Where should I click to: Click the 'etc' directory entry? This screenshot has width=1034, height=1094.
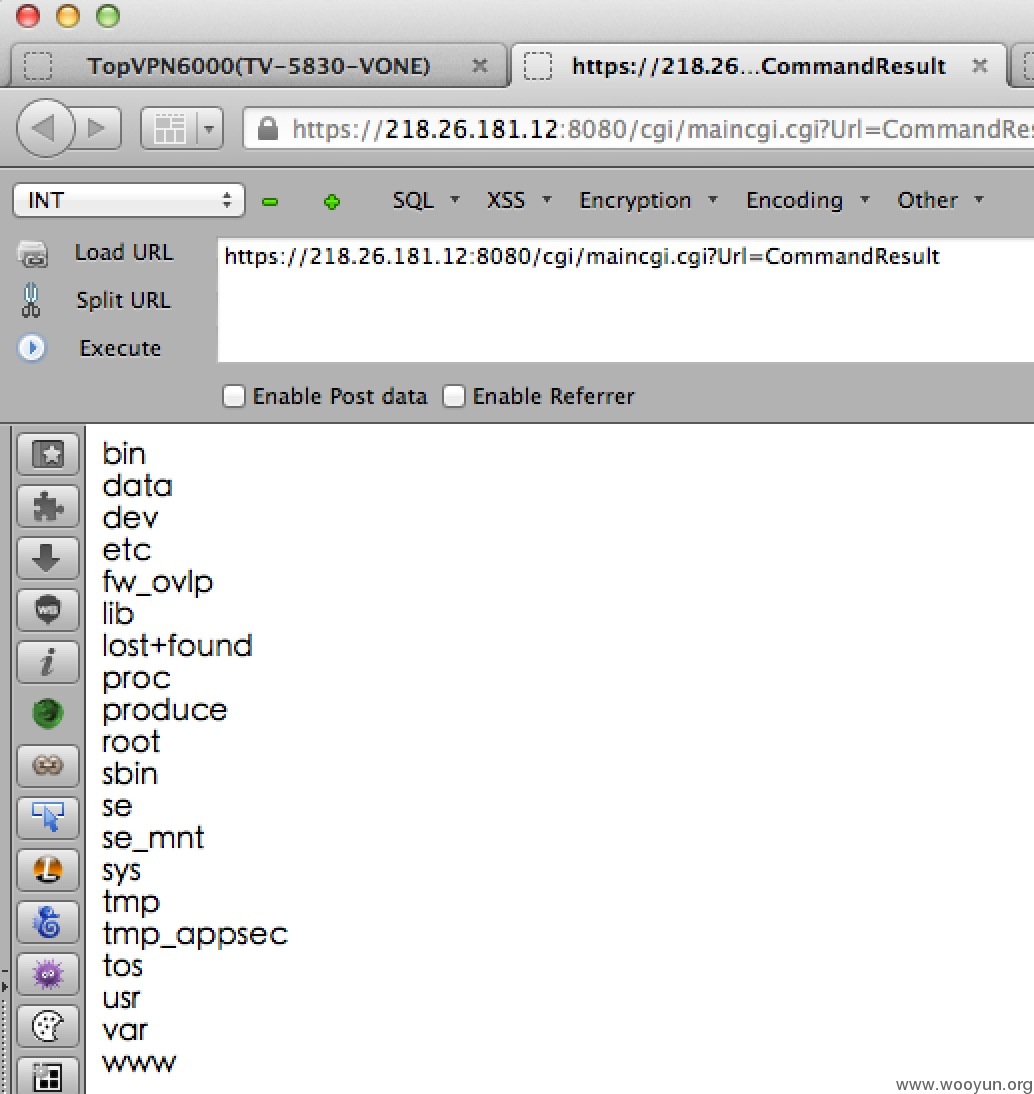tap(126, 550)
